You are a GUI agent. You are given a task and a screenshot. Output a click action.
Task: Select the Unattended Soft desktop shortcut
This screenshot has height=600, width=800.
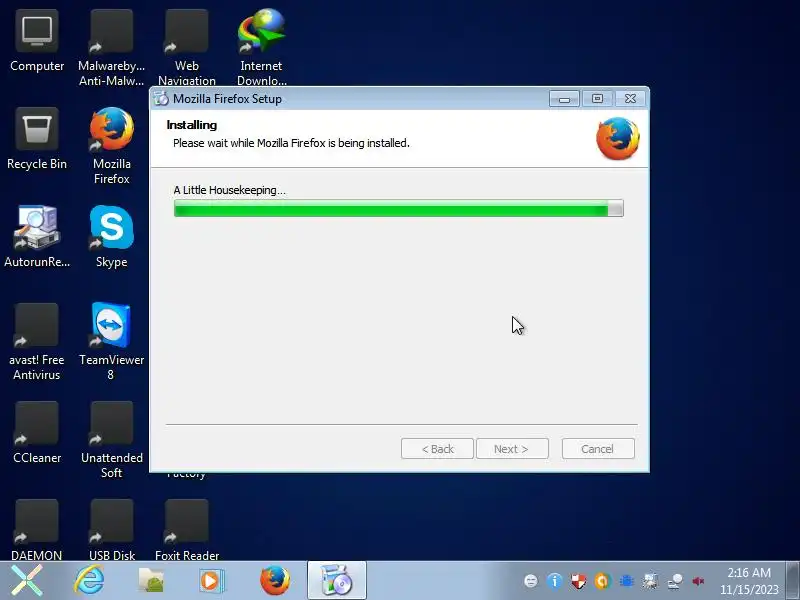tap(111, 440)
